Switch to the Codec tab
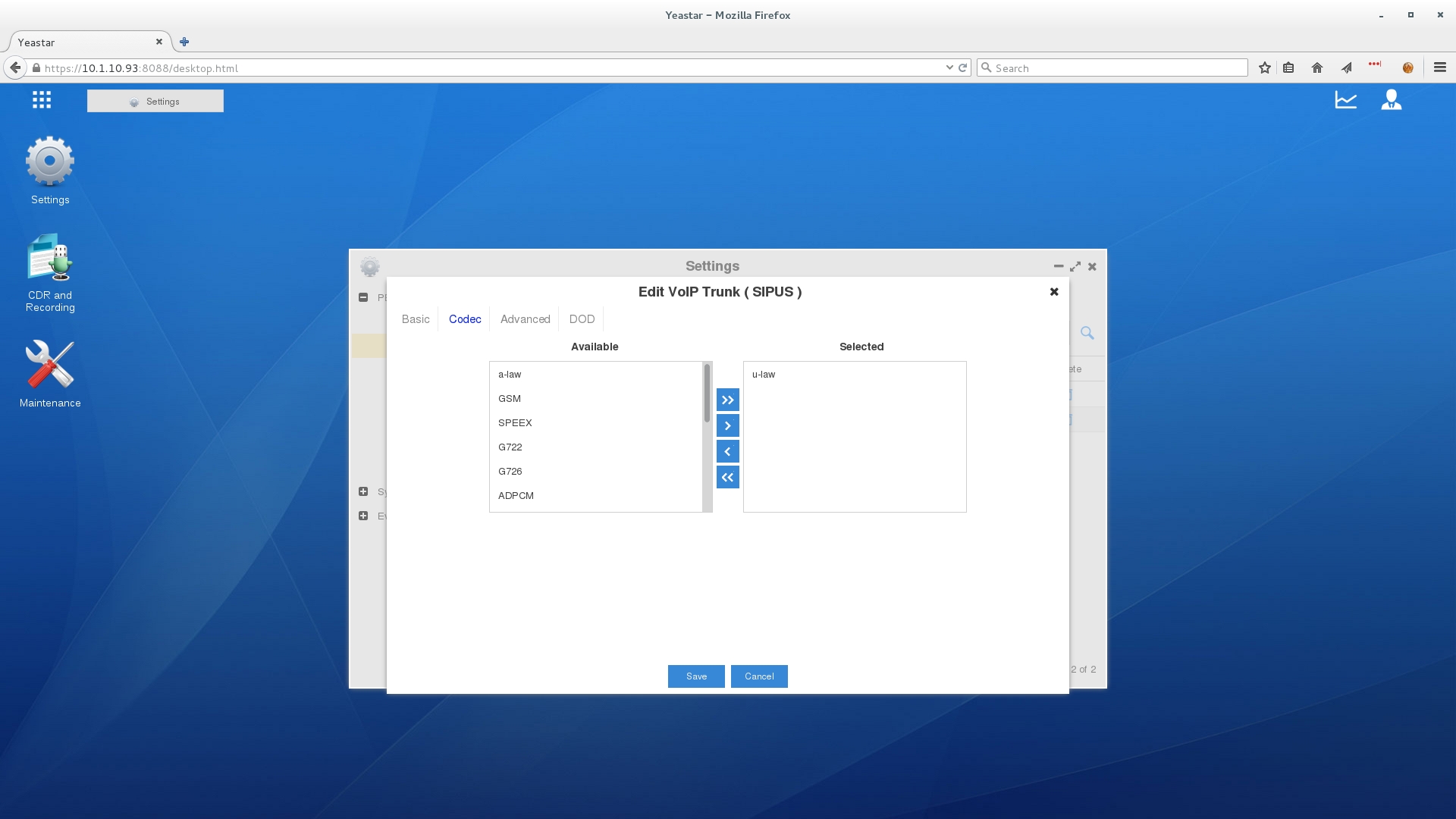1456x819 pixels. coord(465,319)
